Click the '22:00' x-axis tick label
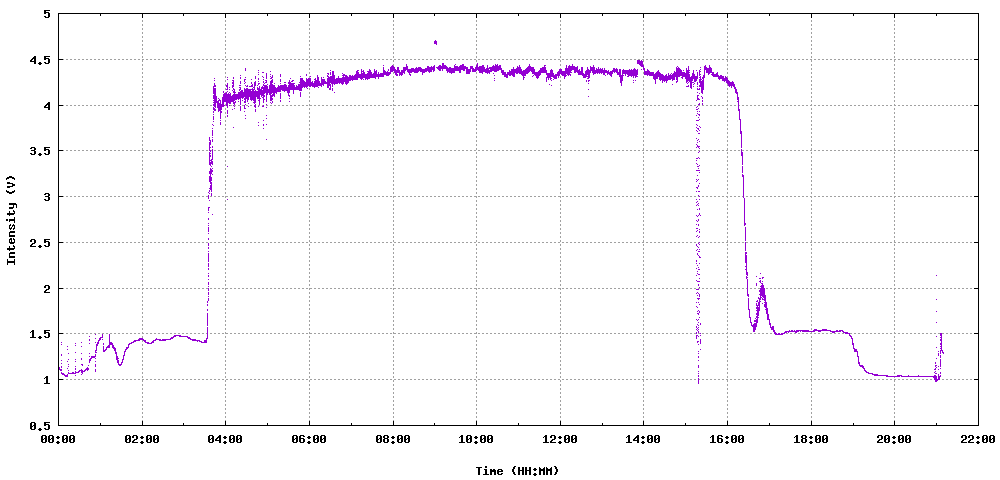The width and height of the screenshot is (1000, 480). pos(978,439)
